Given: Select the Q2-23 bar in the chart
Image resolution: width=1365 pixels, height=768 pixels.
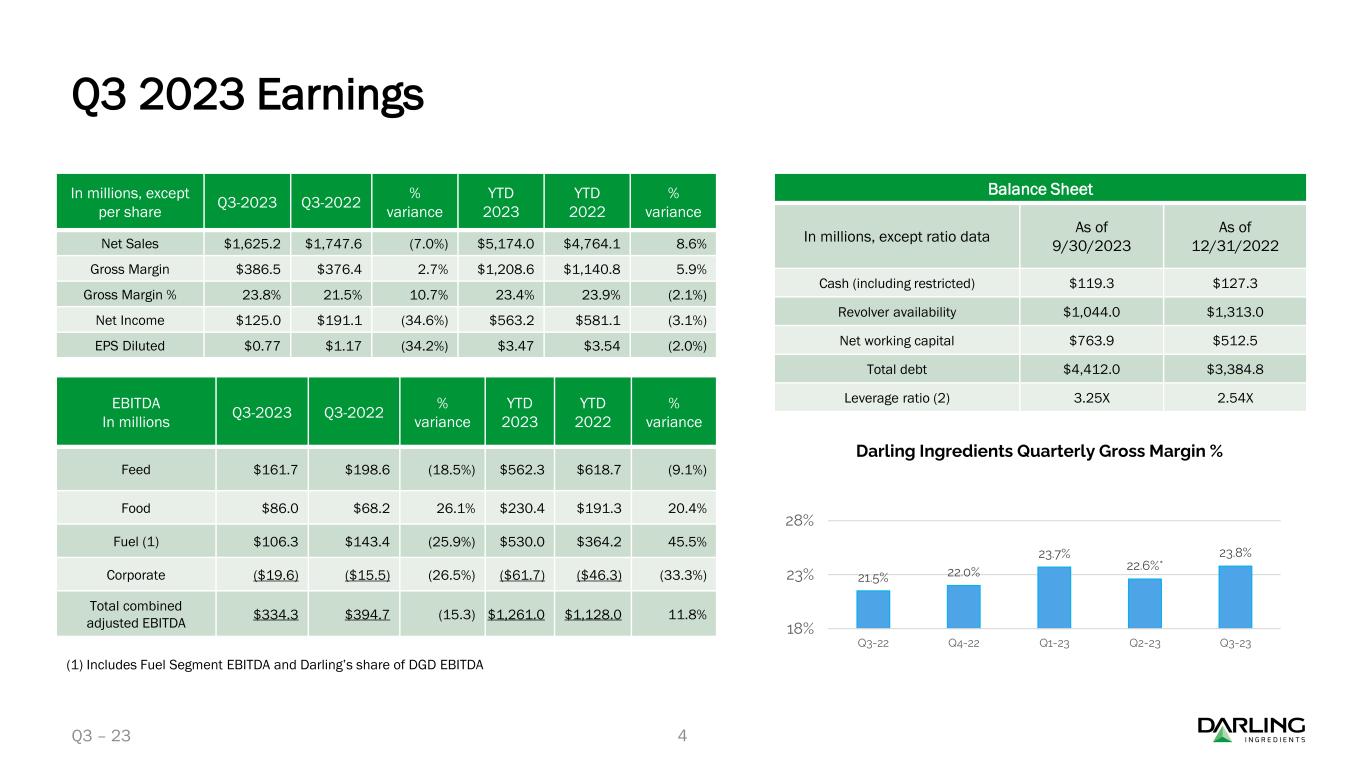Looking at the screenshot, I should (1145, 603).
